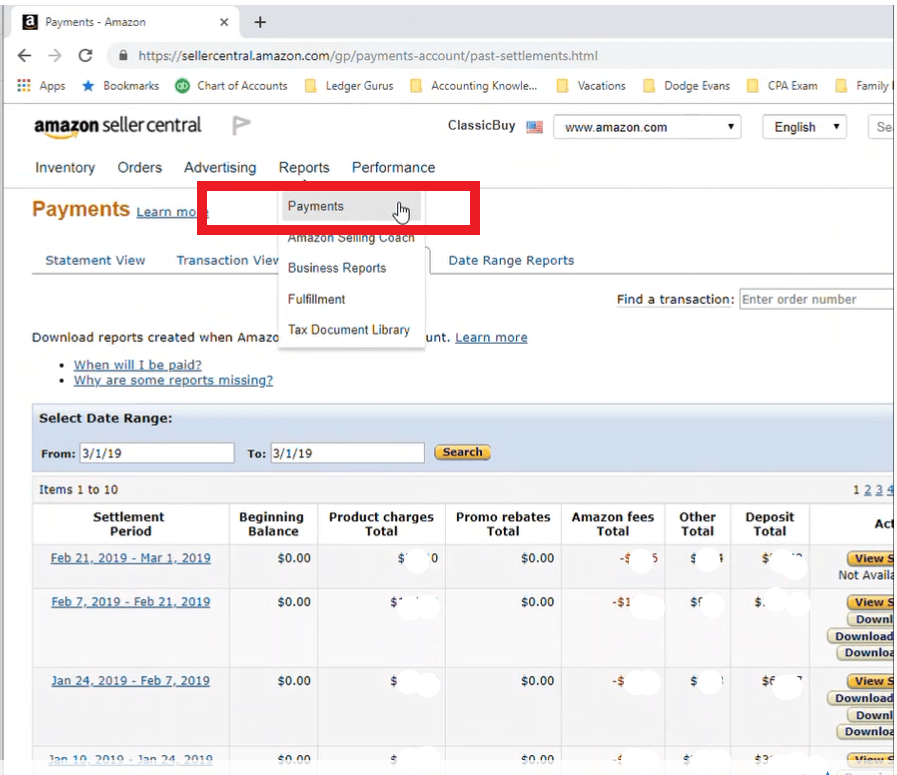Click View button for Feb 21 - Mar 1 settlement
The width and height of the screenshot is (897, 775).
click(x=870, y=558)
